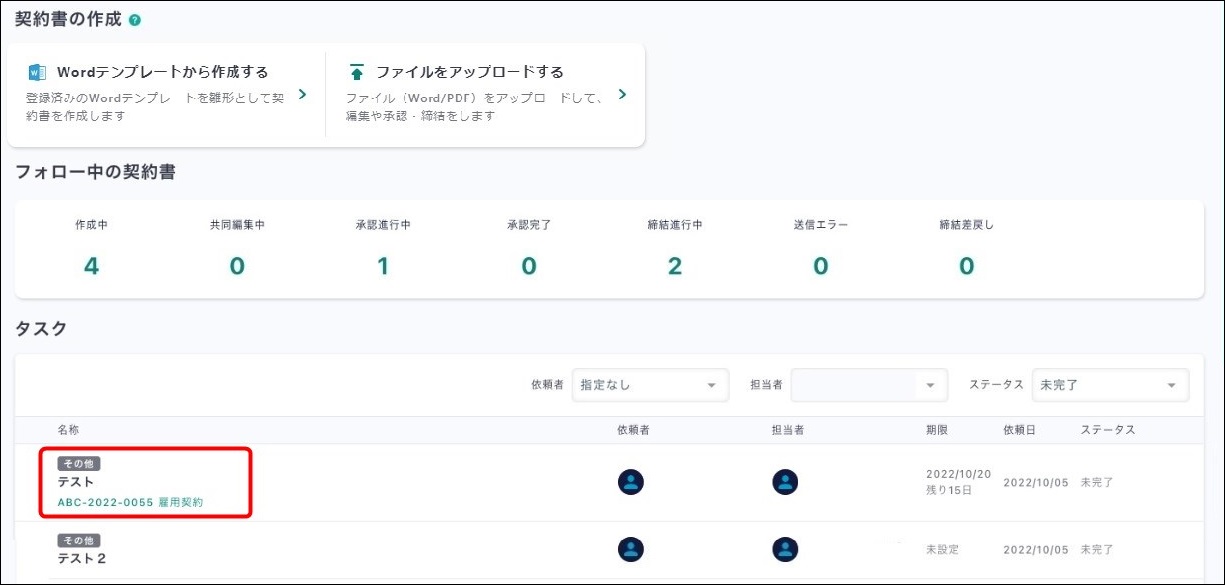Open the 締結進行中 count of 2
The height and width of the screenshot is (585, 1225).
[675, 266]
